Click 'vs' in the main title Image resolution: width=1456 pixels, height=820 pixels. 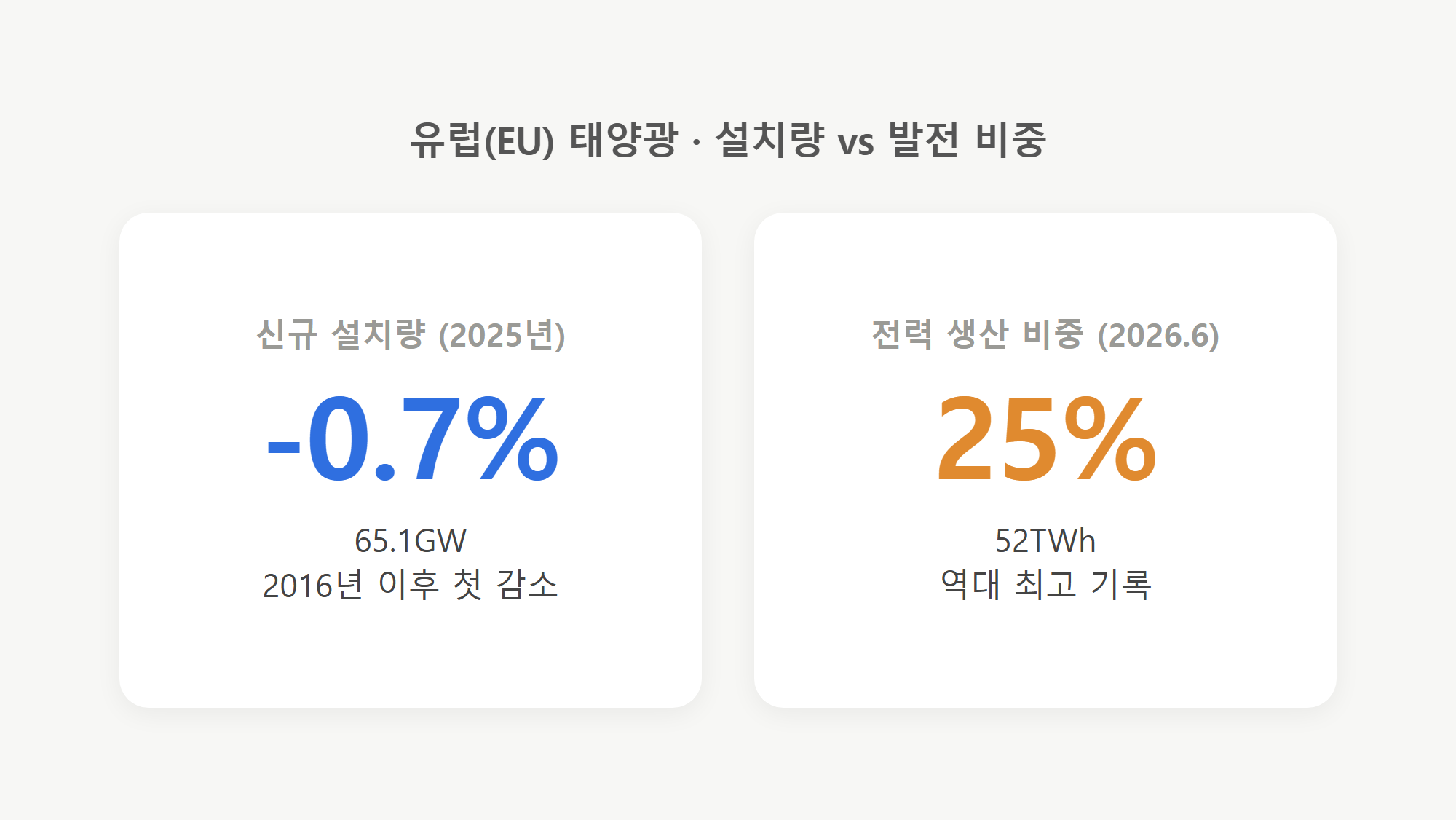pyautogui.click(x=855, y=143)
